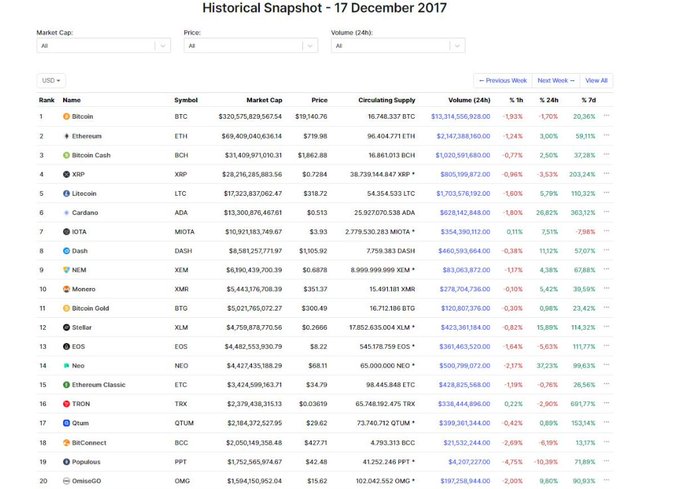The width and height of the screenshot is (679, 489).
Task: Open the Bitcoin name link
Action: 82,117
